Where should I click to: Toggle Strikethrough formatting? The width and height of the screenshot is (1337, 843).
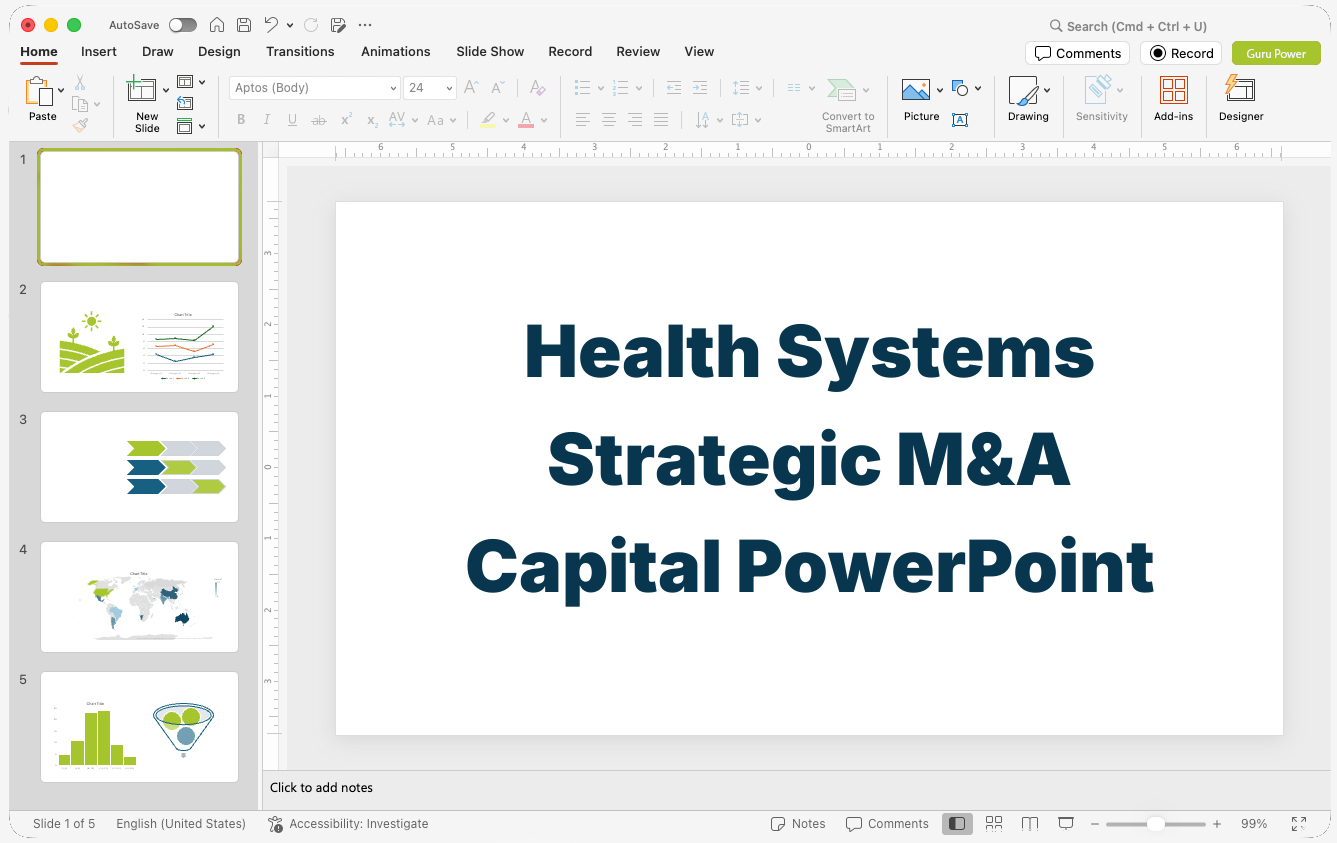(319, 120)
